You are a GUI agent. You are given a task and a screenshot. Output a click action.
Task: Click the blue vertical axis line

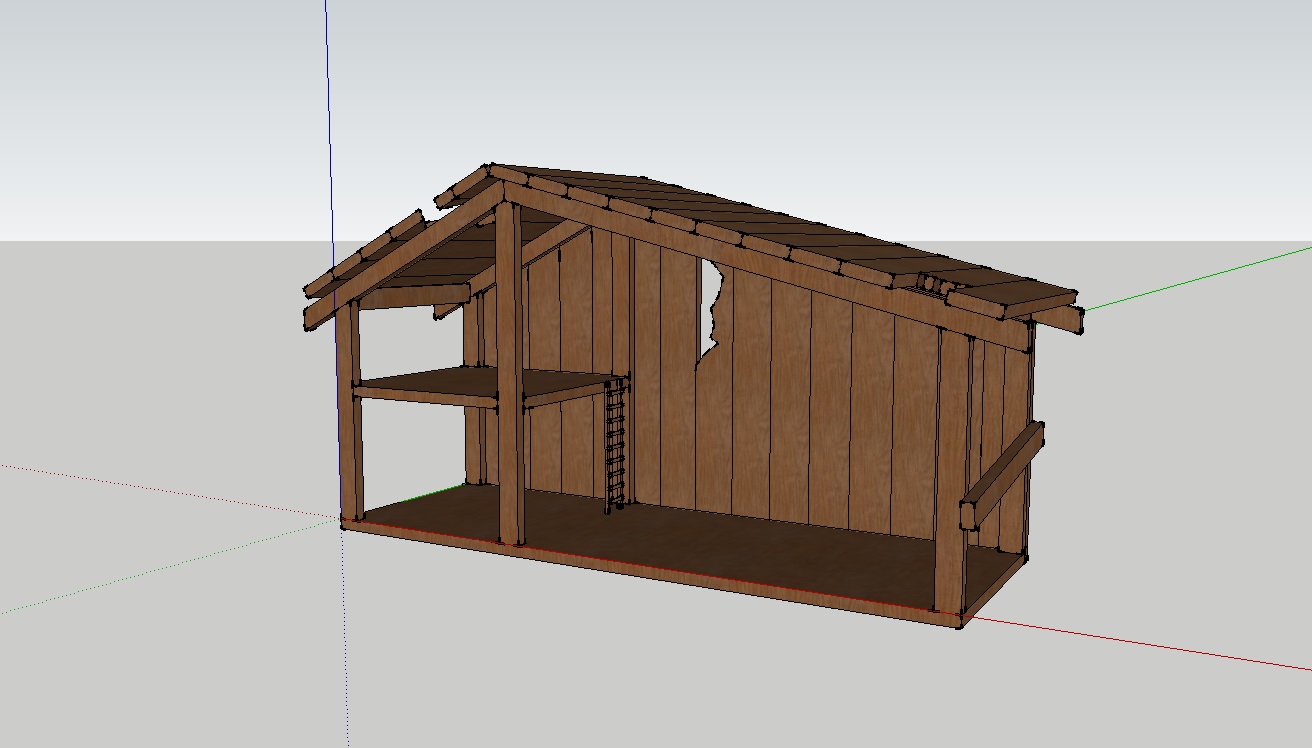[330, 120]
